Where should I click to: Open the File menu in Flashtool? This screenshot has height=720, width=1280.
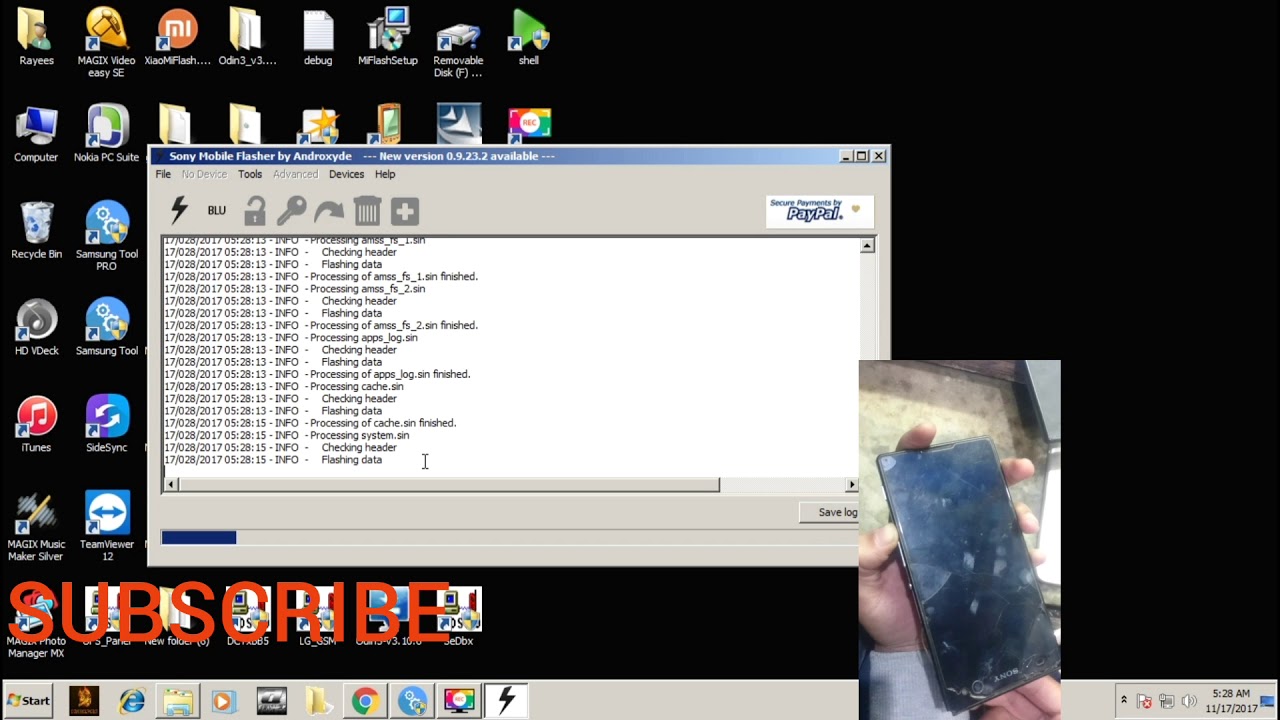tap(163, 174)
